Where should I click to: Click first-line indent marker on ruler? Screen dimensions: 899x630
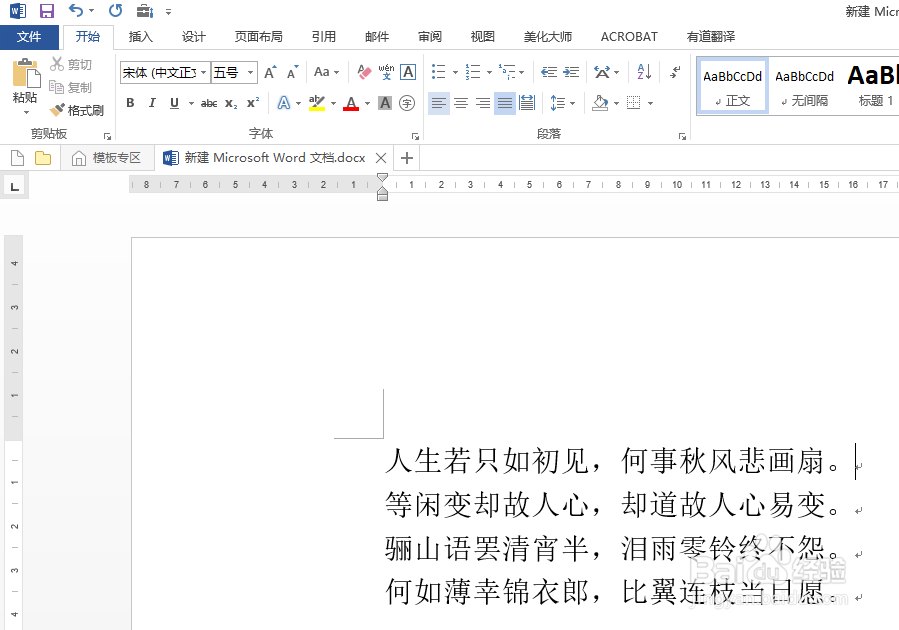tap(382, 177)
